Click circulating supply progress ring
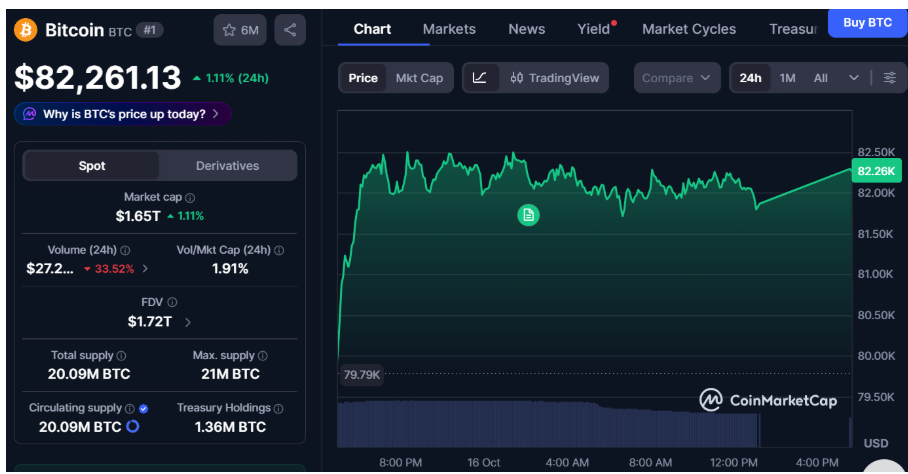Screen dimensions: 908x474 pos(133,427)
